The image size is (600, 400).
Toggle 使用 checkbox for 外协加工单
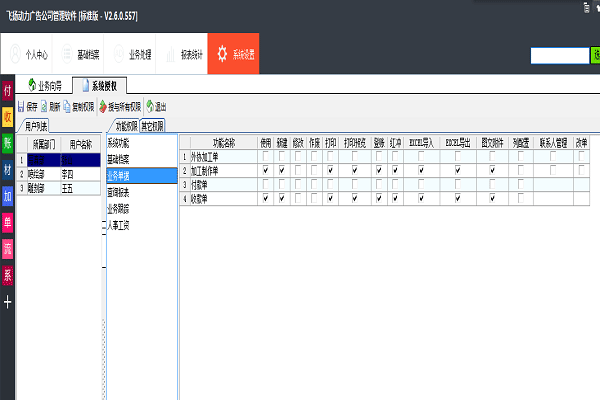pyautogui.click(x=265, y=157)
